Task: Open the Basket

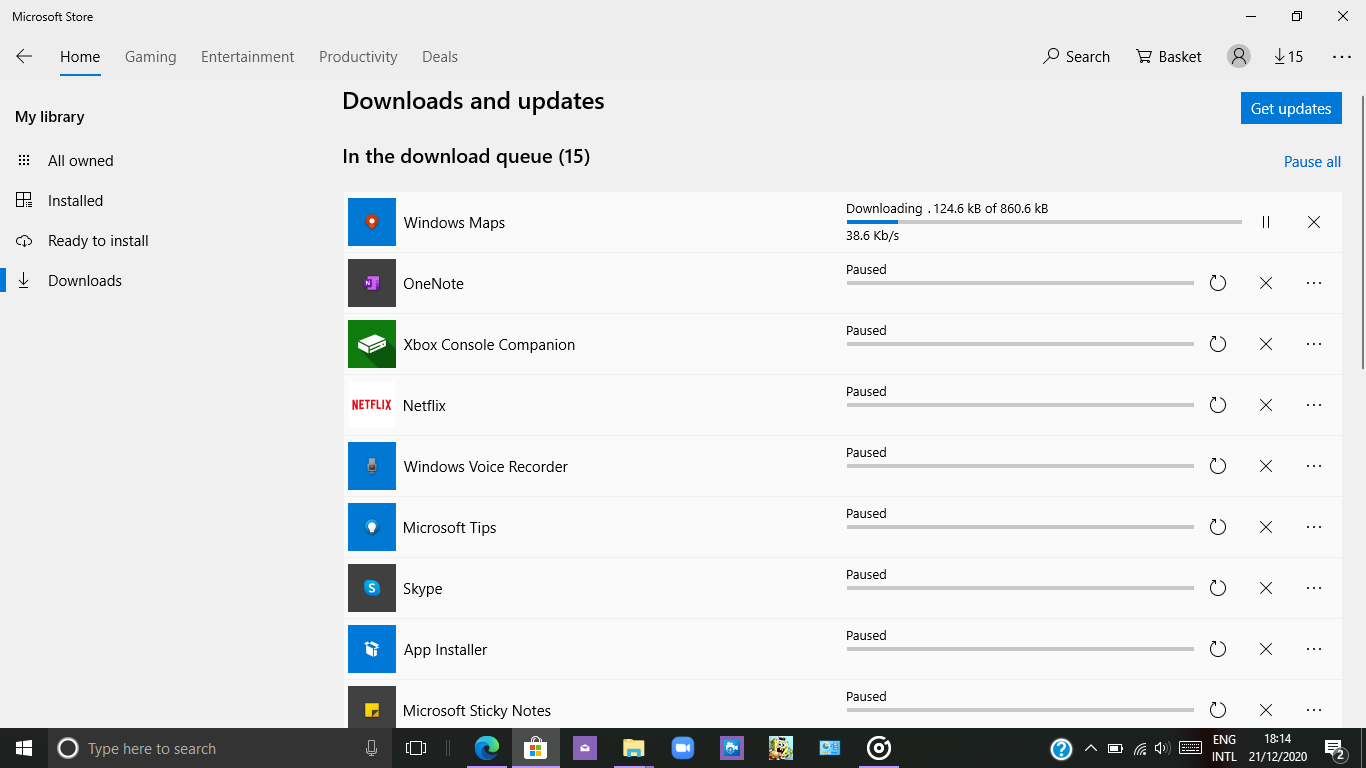Action: [1168, 57]
